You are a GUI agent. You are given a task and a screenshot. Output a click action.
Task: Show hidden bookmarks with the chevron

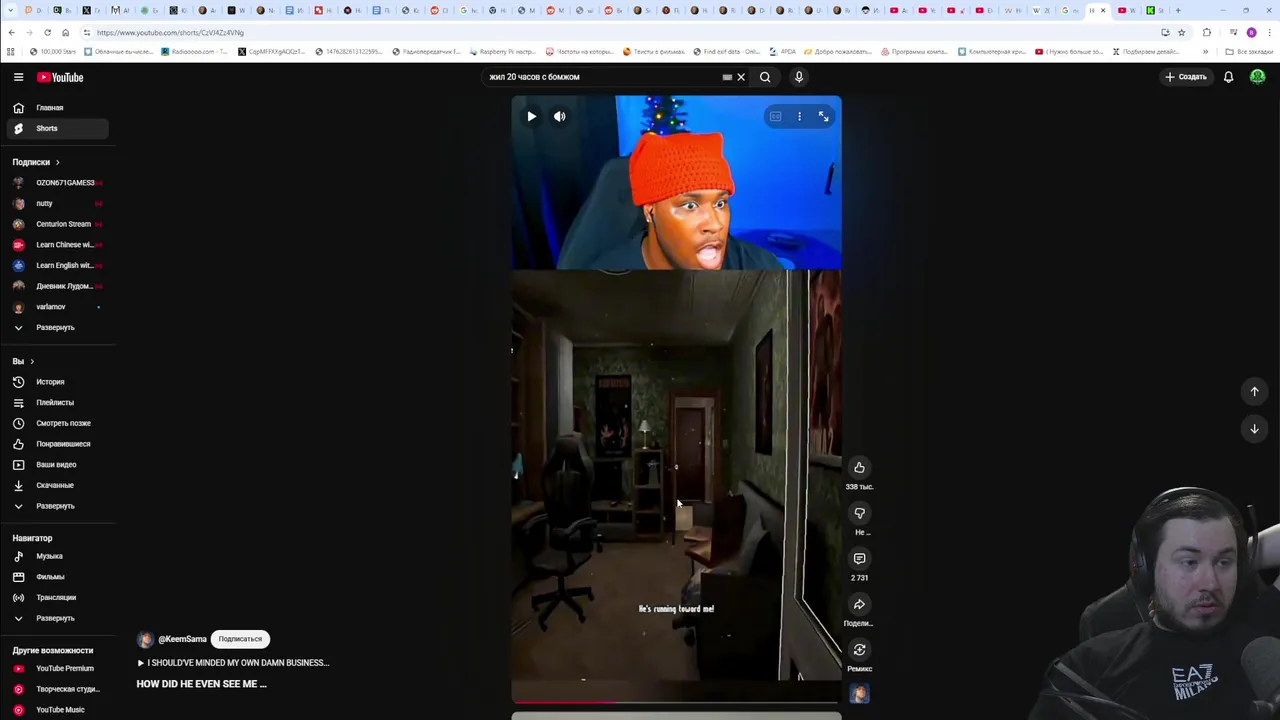click(x=1205, y=51)
